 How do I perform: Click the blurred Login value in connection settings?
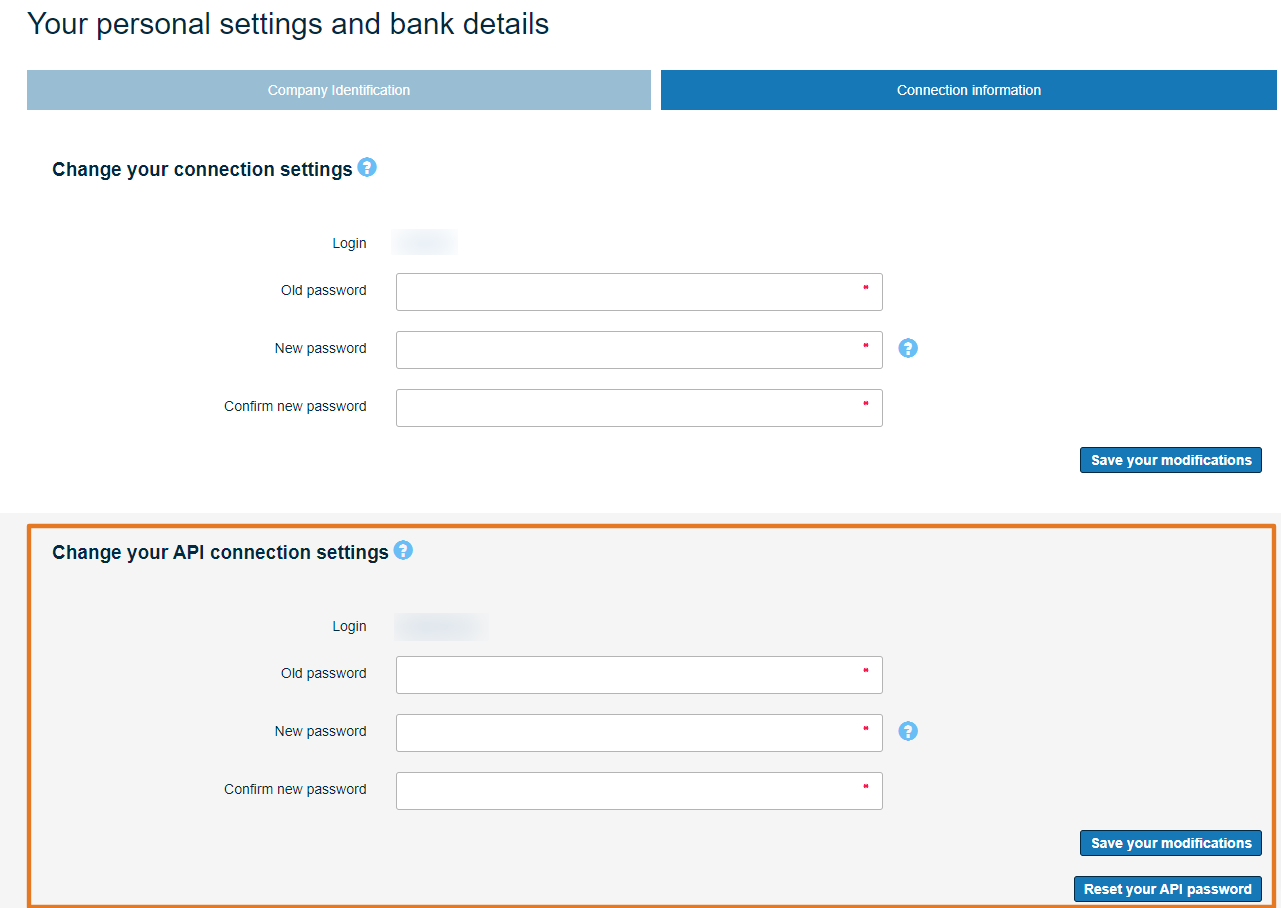pos(424,243)
